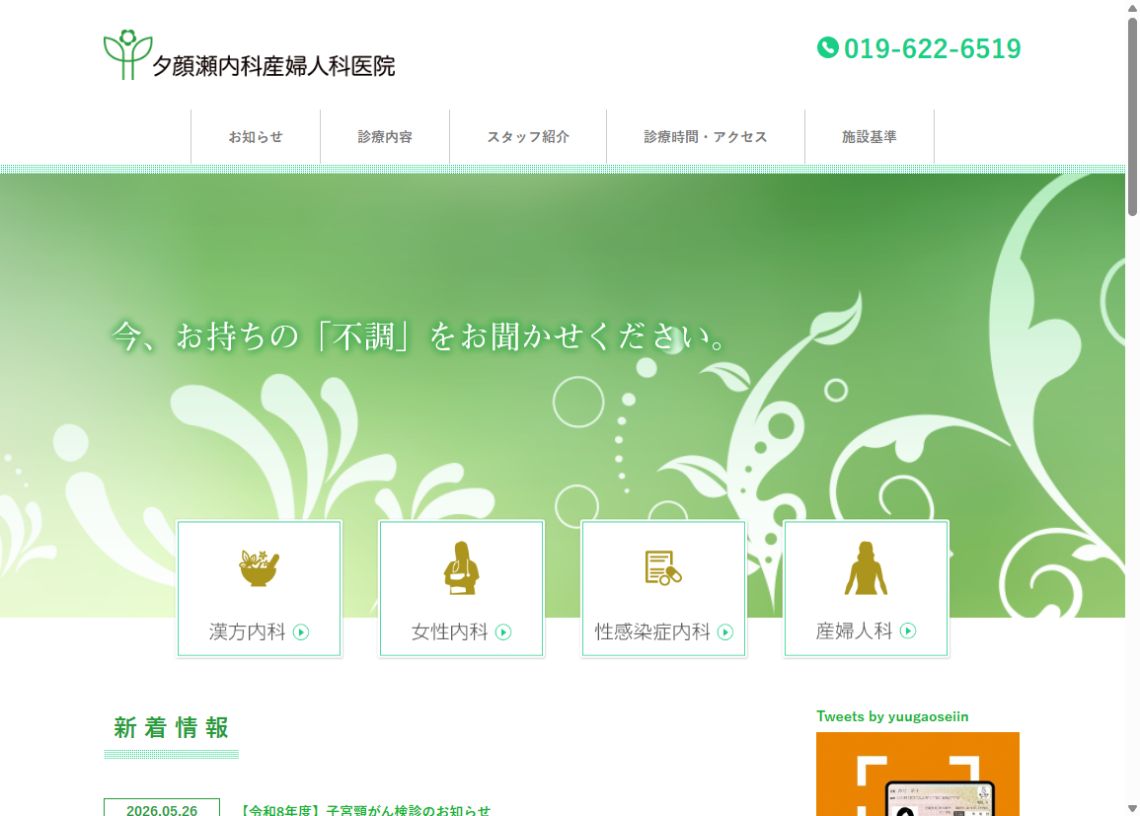Open the 診療時間・アクセス menu item
The image size is (1140, 816).
click(705, 137)
